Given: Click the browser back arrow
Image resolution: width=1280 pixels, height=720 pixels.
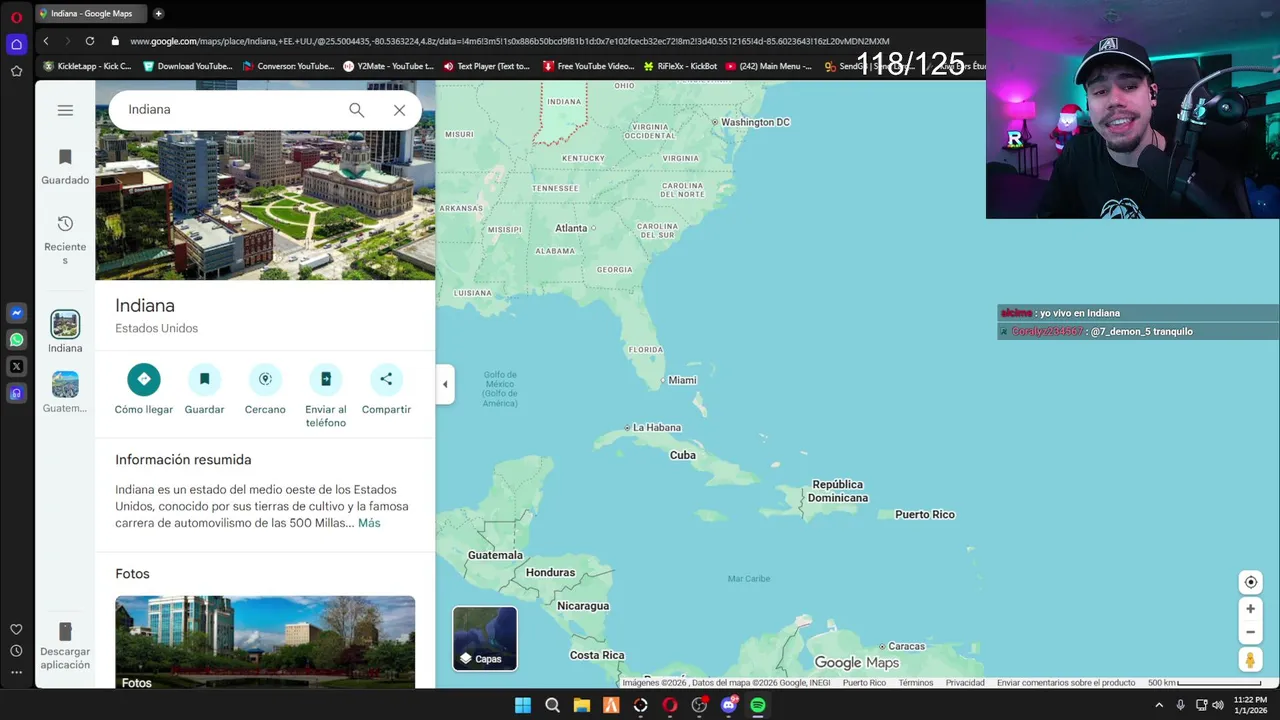Looking at the screenshot, I should [46, 41].
